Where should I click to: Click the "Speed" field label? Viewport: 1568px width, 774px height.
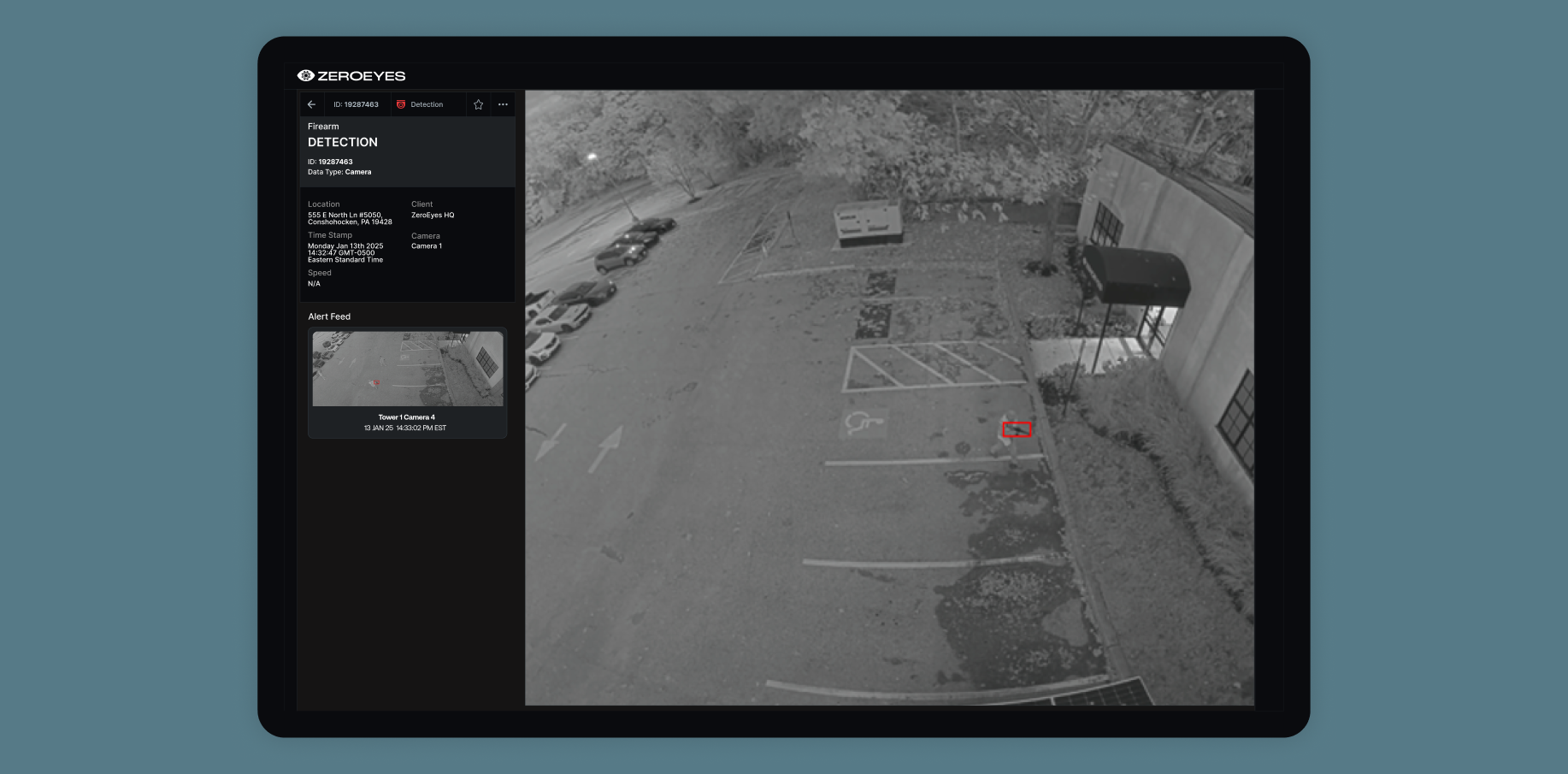click(x=320, y=273)
